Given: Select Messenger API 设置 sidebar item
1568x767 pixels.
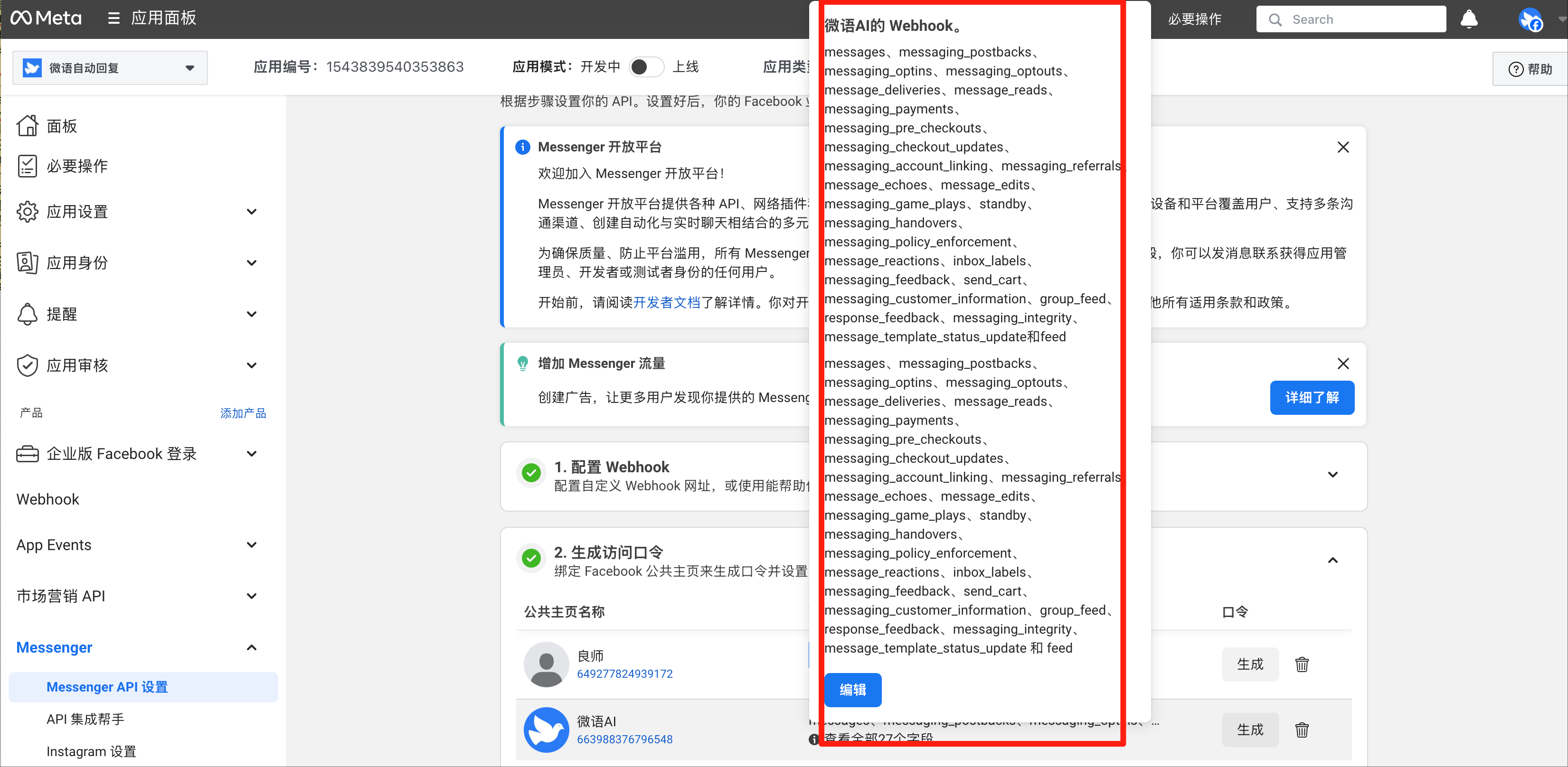Looking at the screenshot, I should click(x=106, y=687).
